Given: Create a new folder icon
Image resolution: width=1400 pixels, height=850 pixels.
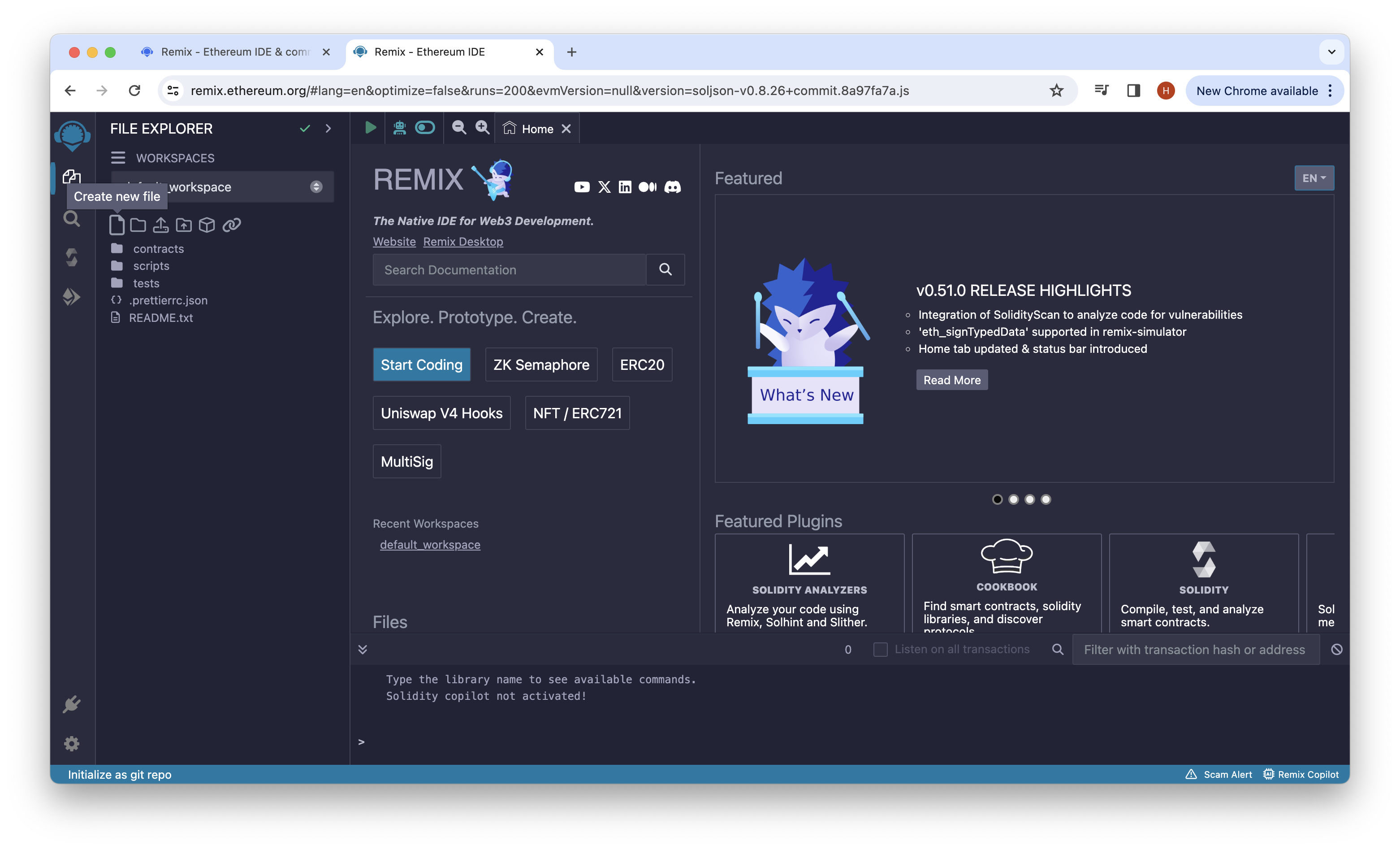Looking at the screenshot, I should click(x=138, y=225).
